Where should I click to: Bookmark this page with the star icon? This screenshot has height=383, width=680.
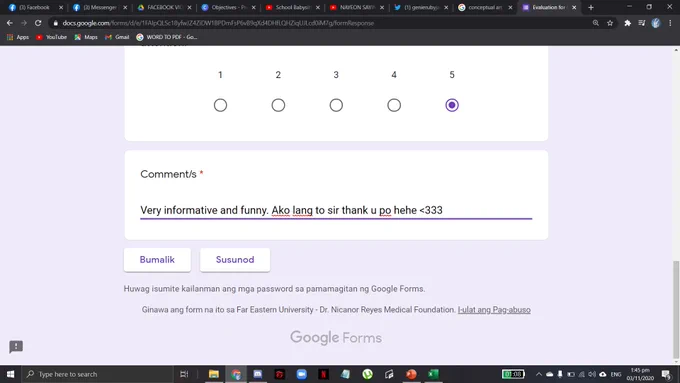[x=610, y=23]
